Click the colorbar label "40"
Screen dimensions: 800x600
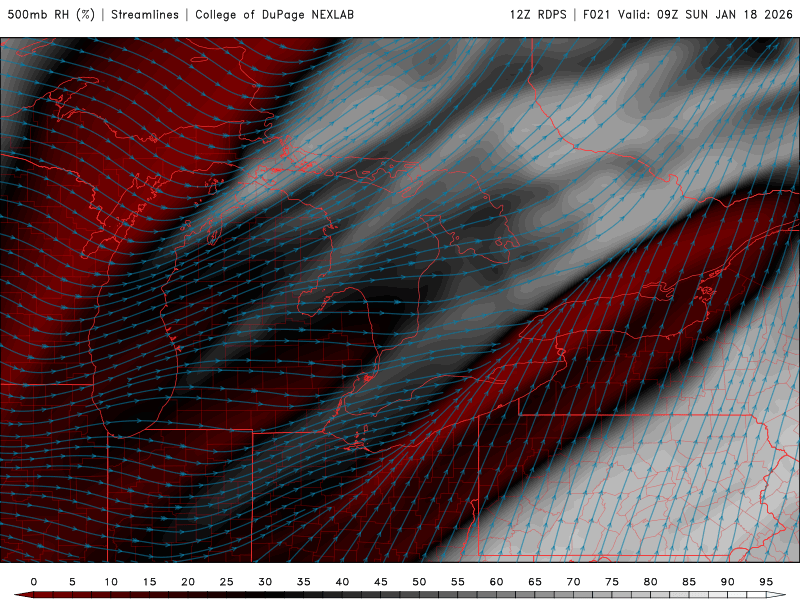[x=342, y=582]
